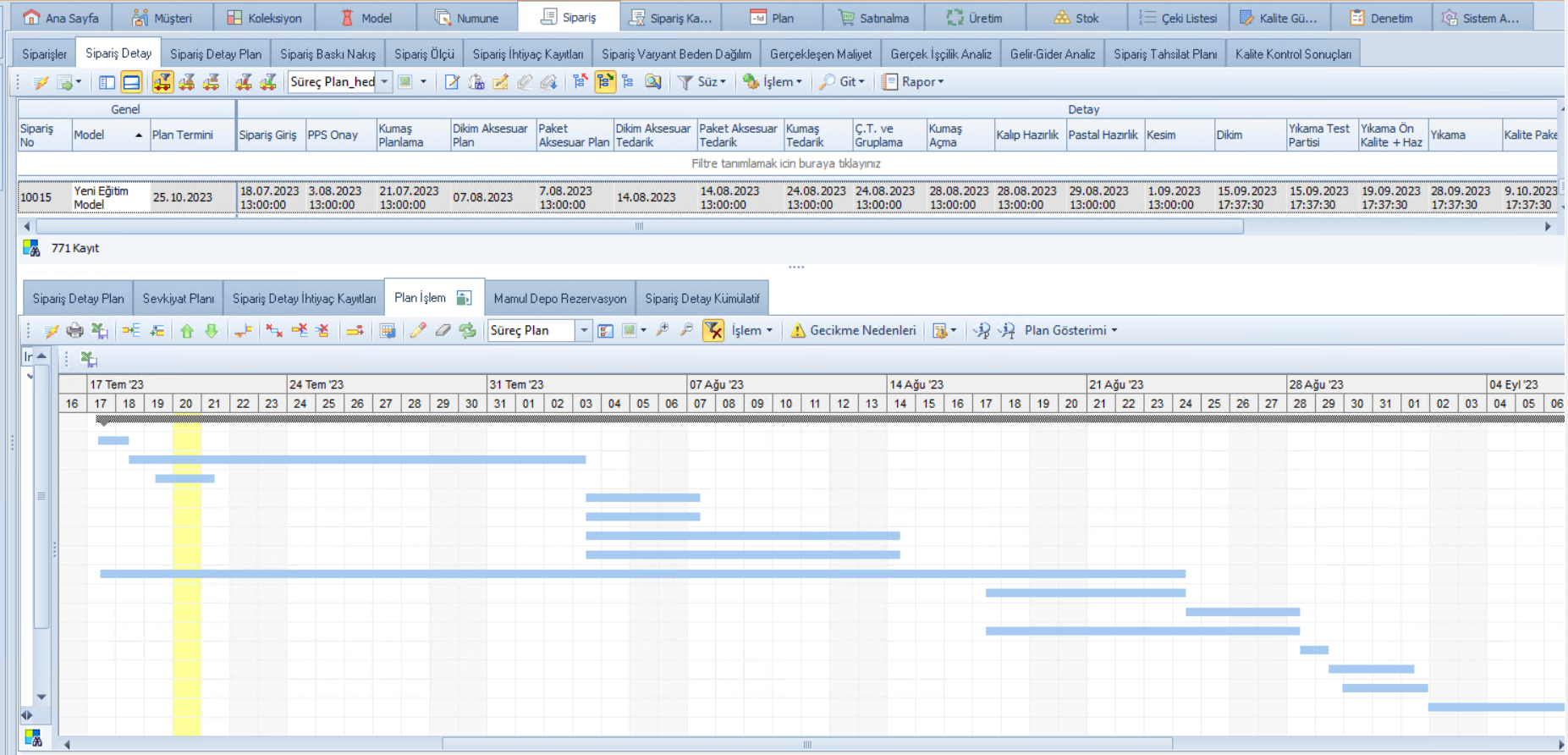Click the Kesim column header
1568x755 pixels.
[x=1179, y=135]
